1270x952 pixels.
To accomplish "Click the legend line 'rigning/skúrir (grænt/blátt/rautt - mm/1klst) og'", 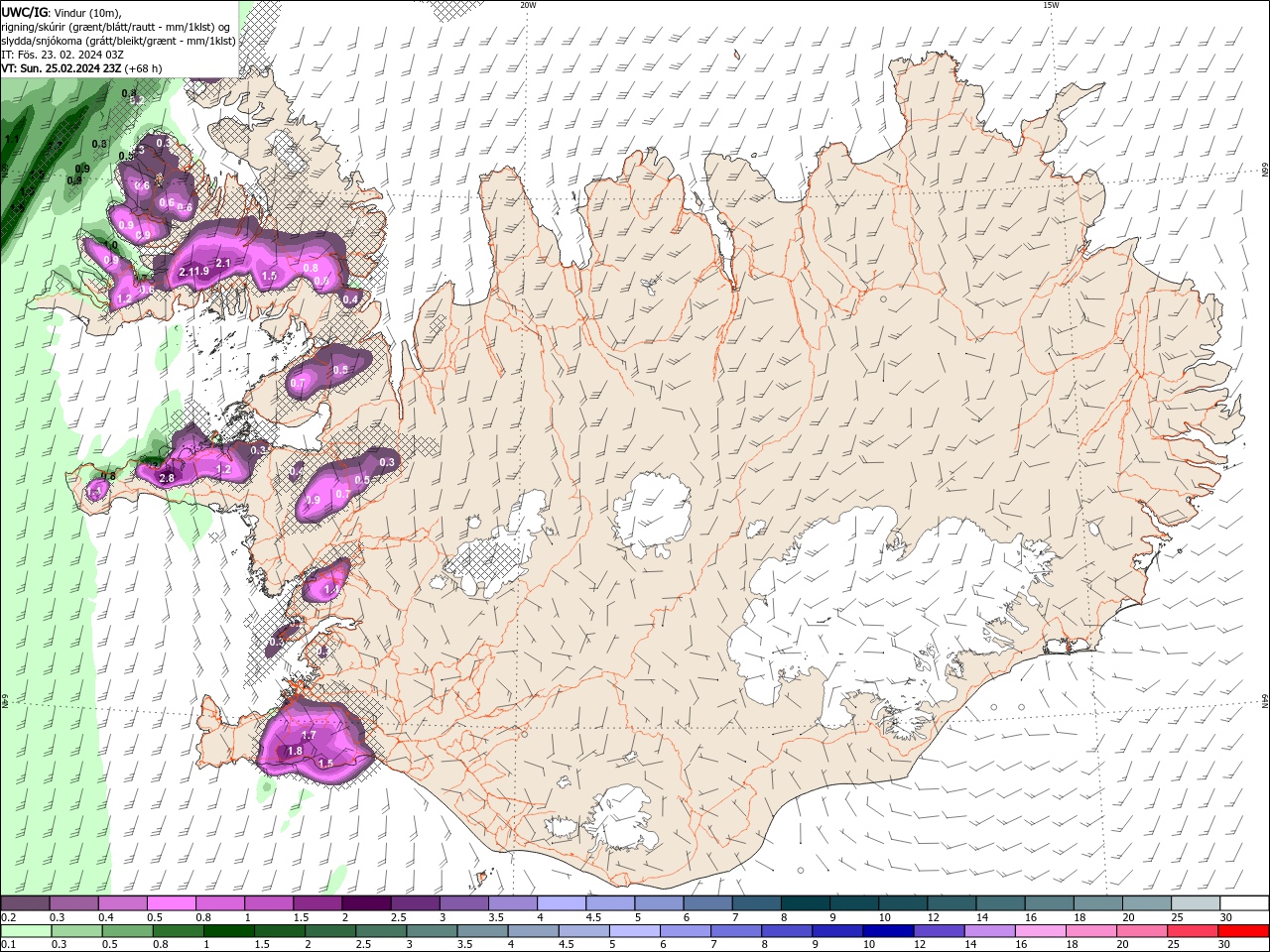I will coord(117,27).
